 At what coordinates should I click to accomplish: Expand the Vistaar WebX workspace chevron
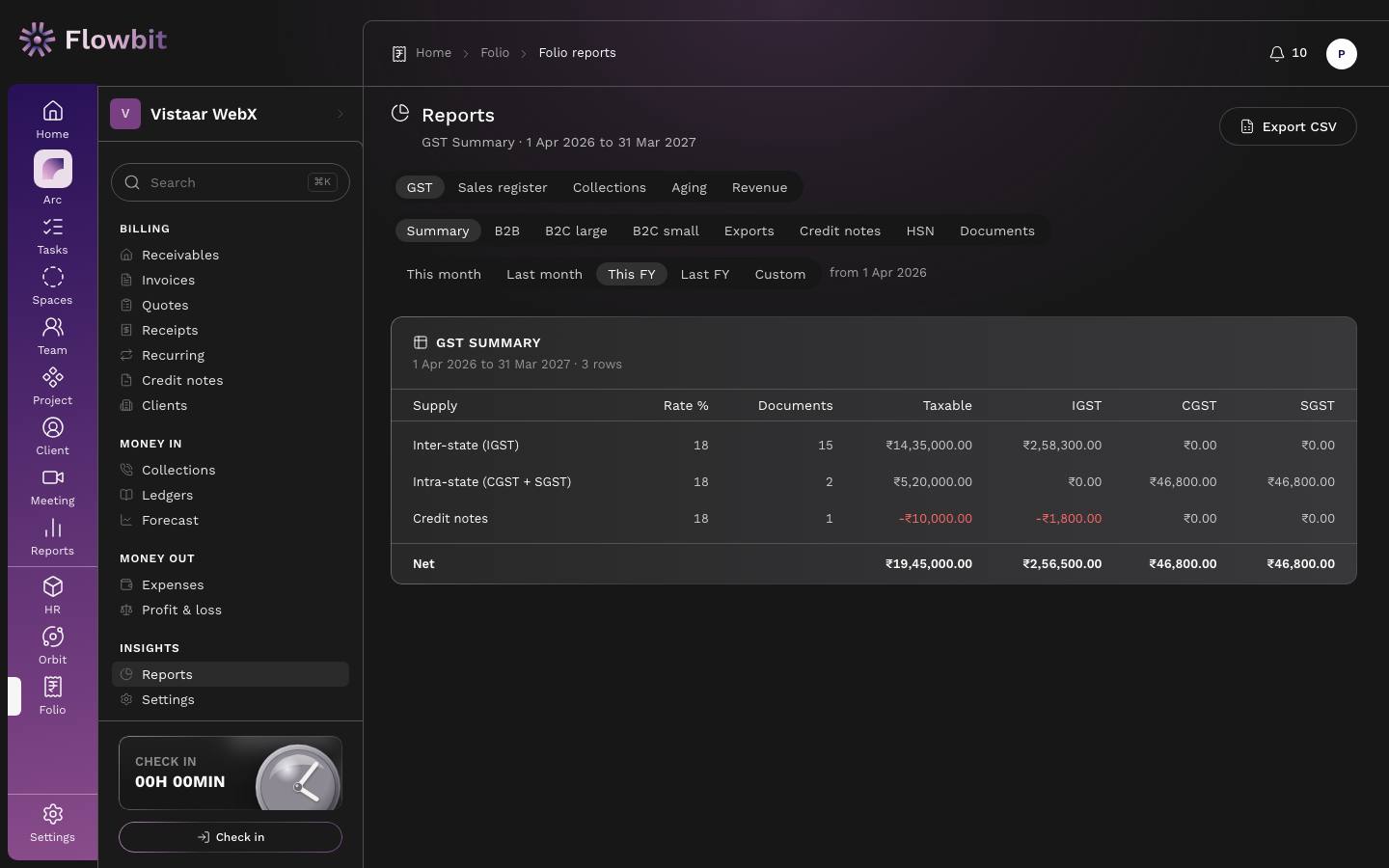[x=340, y=114]
